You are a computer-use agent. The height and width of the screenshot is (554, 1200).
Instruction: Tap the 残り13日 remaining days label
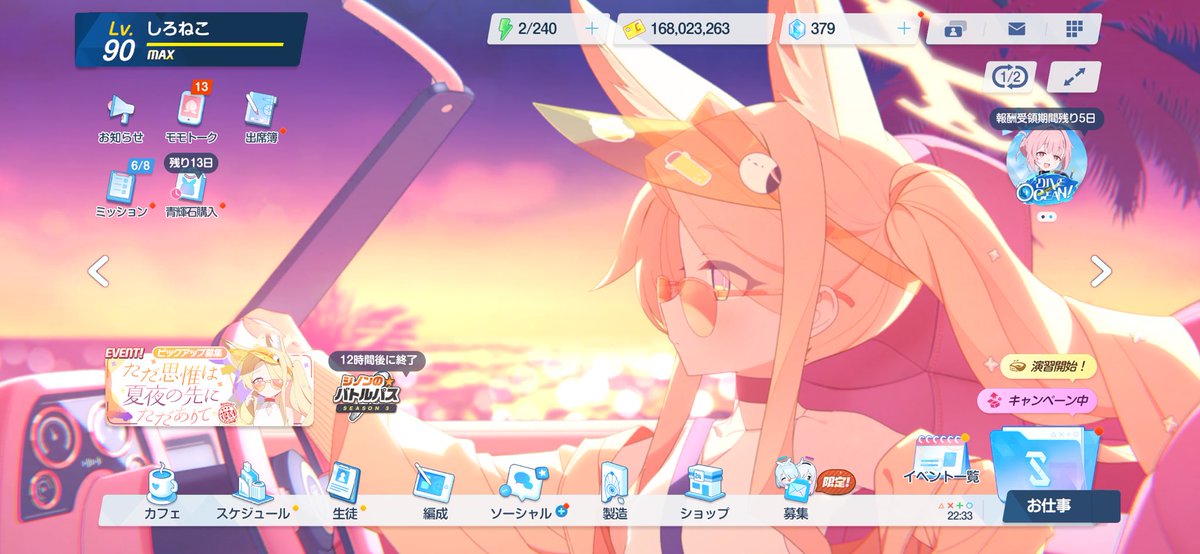point(191,162)
